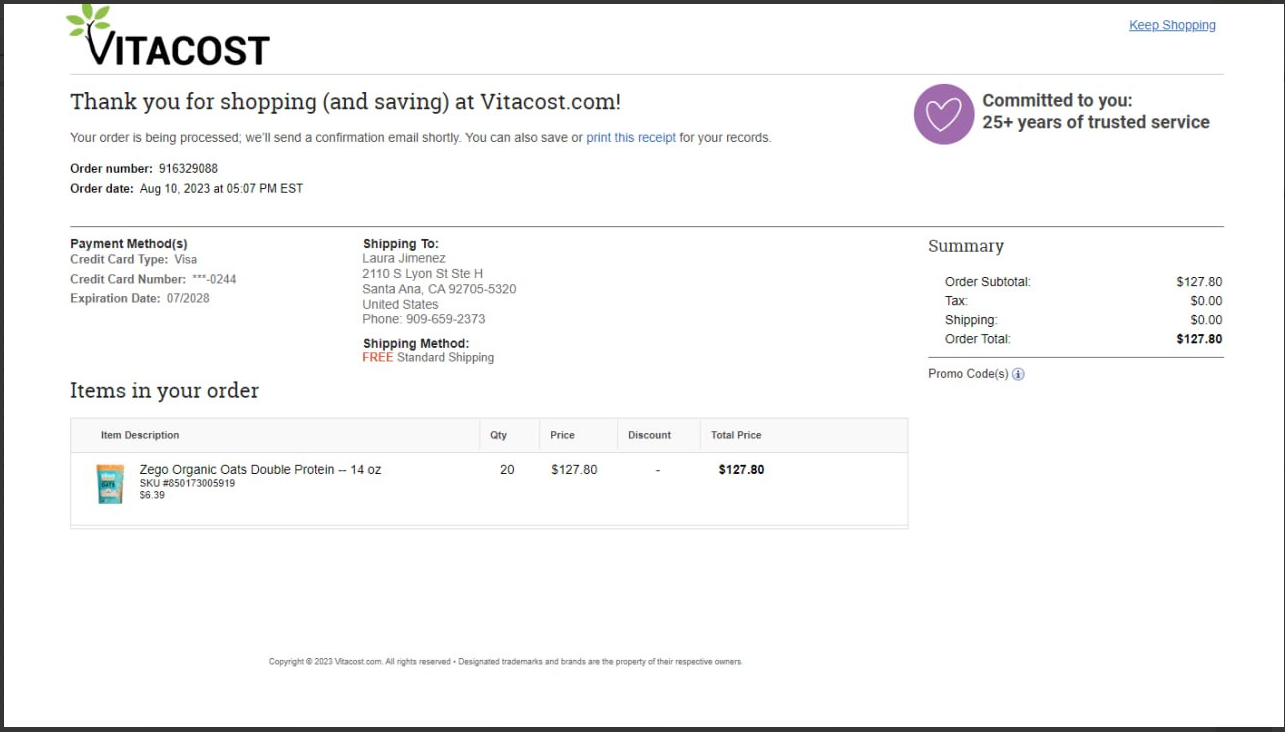Click the Summary heading

point(966,246)
